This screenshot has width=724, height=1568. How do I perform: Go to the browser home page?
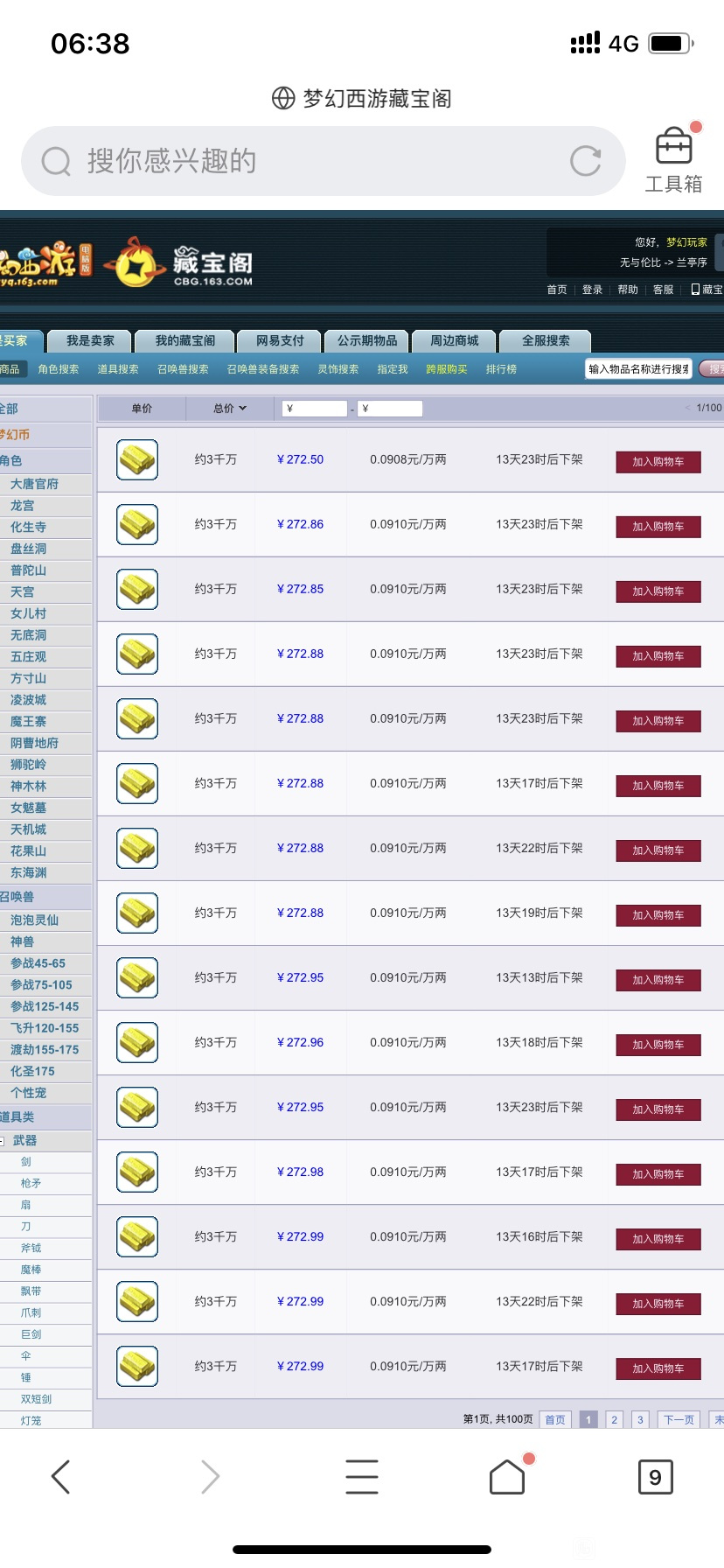coord(507,1477)
